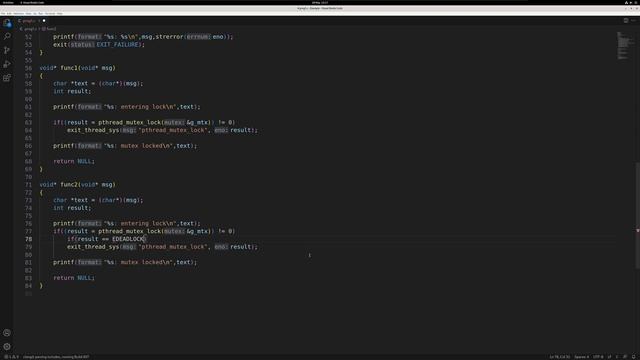Image resolution: width=640 pixels, height=360 pixels.
Task: Click 'int result;' on line 59
Action: pos(72,91)
